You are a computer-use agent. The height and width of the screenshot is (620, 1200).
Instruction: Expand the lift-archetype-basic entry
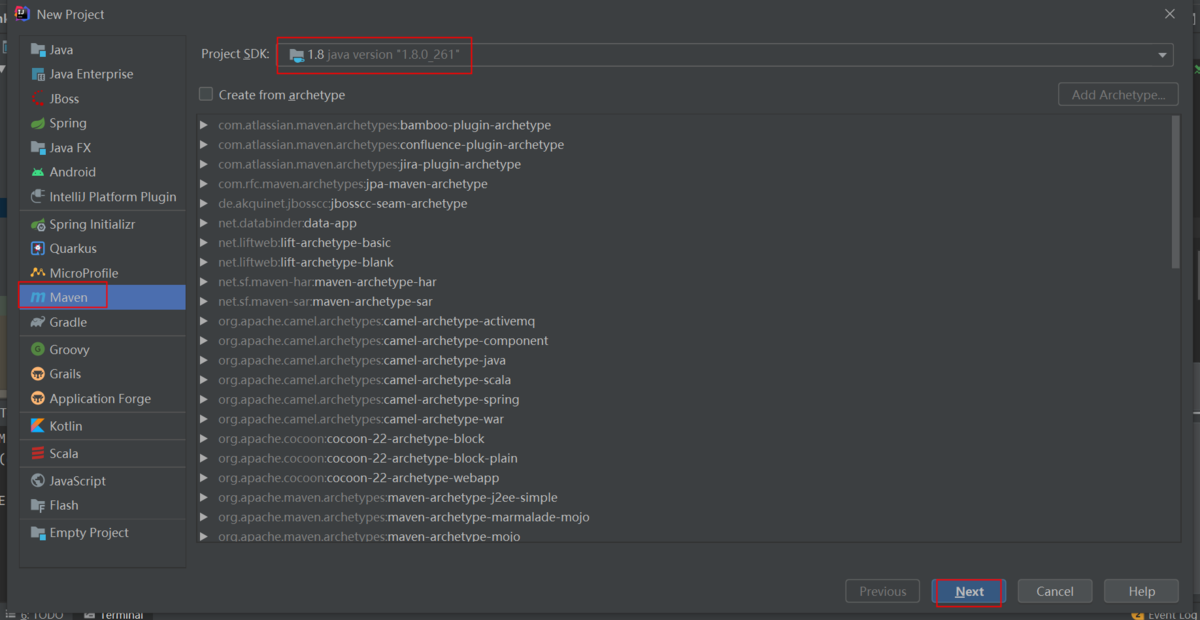204,243
